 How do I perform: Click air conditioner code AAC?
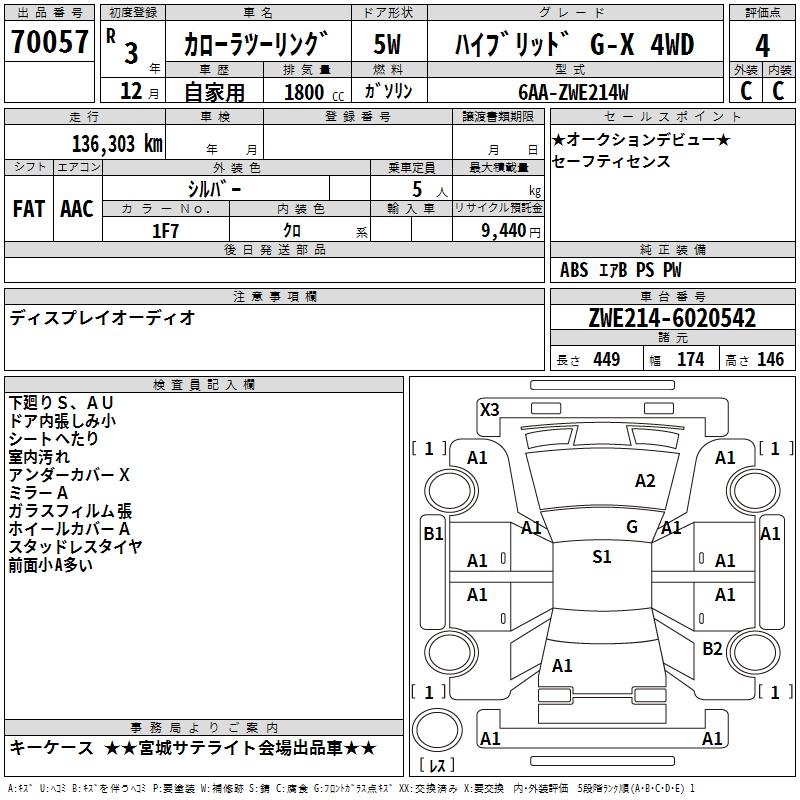(77, 209)
